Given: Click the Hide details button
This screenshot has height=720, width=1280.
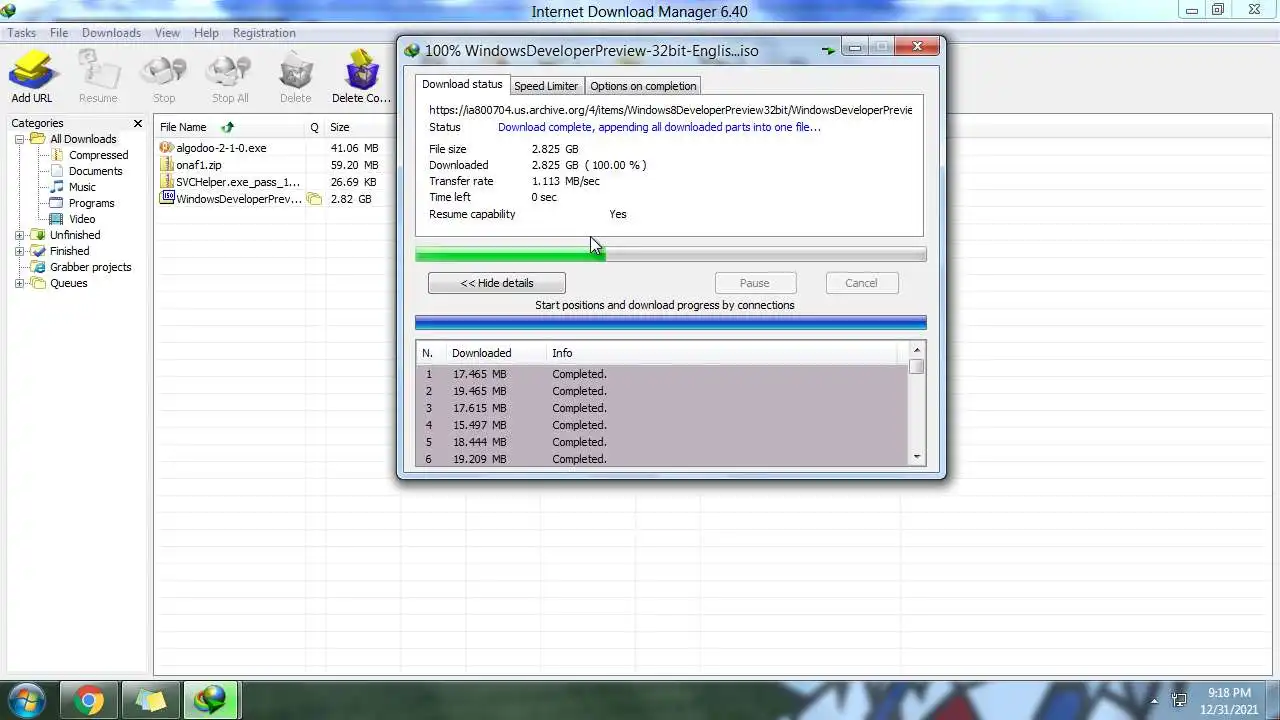Looking at the screenshot, I should (x=497, y=283).
